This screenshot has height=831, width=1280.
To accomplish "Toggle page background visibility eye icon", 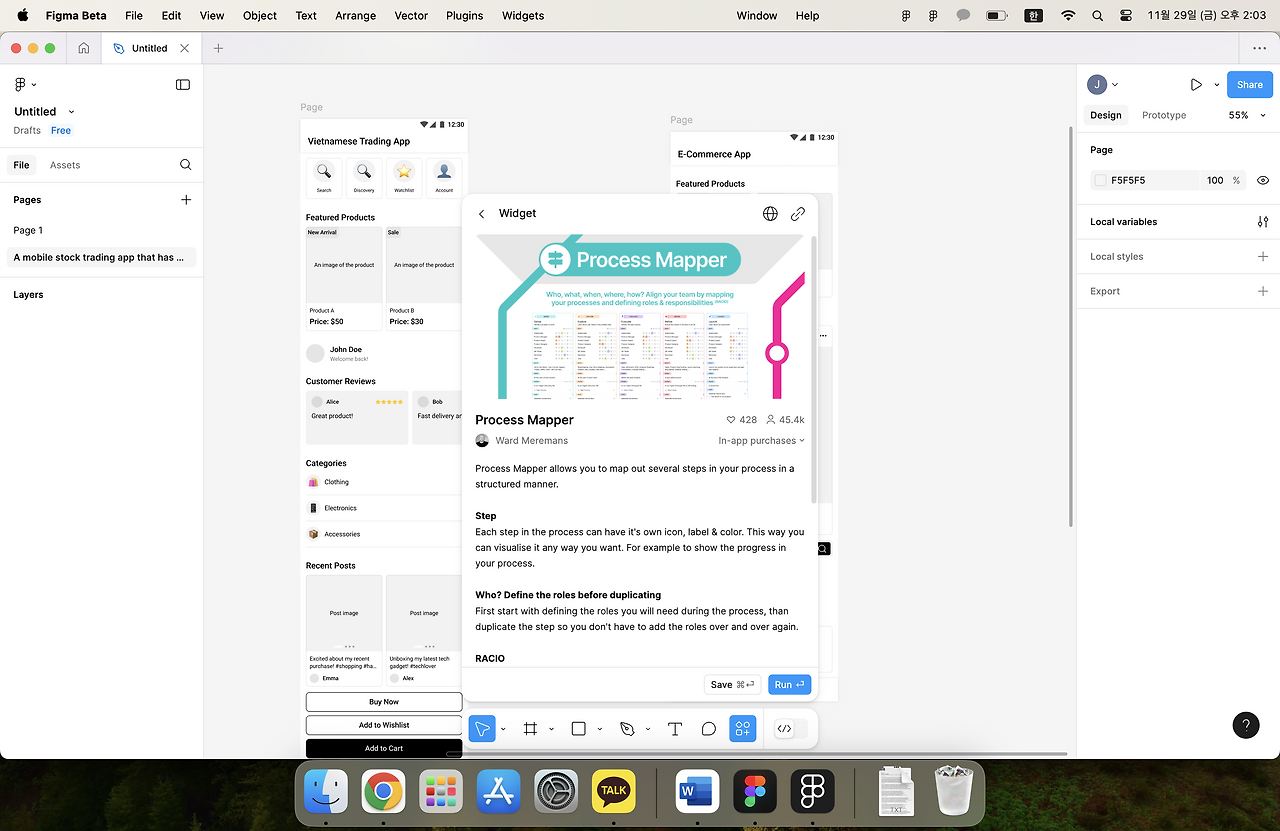I will click(1263, 181).
